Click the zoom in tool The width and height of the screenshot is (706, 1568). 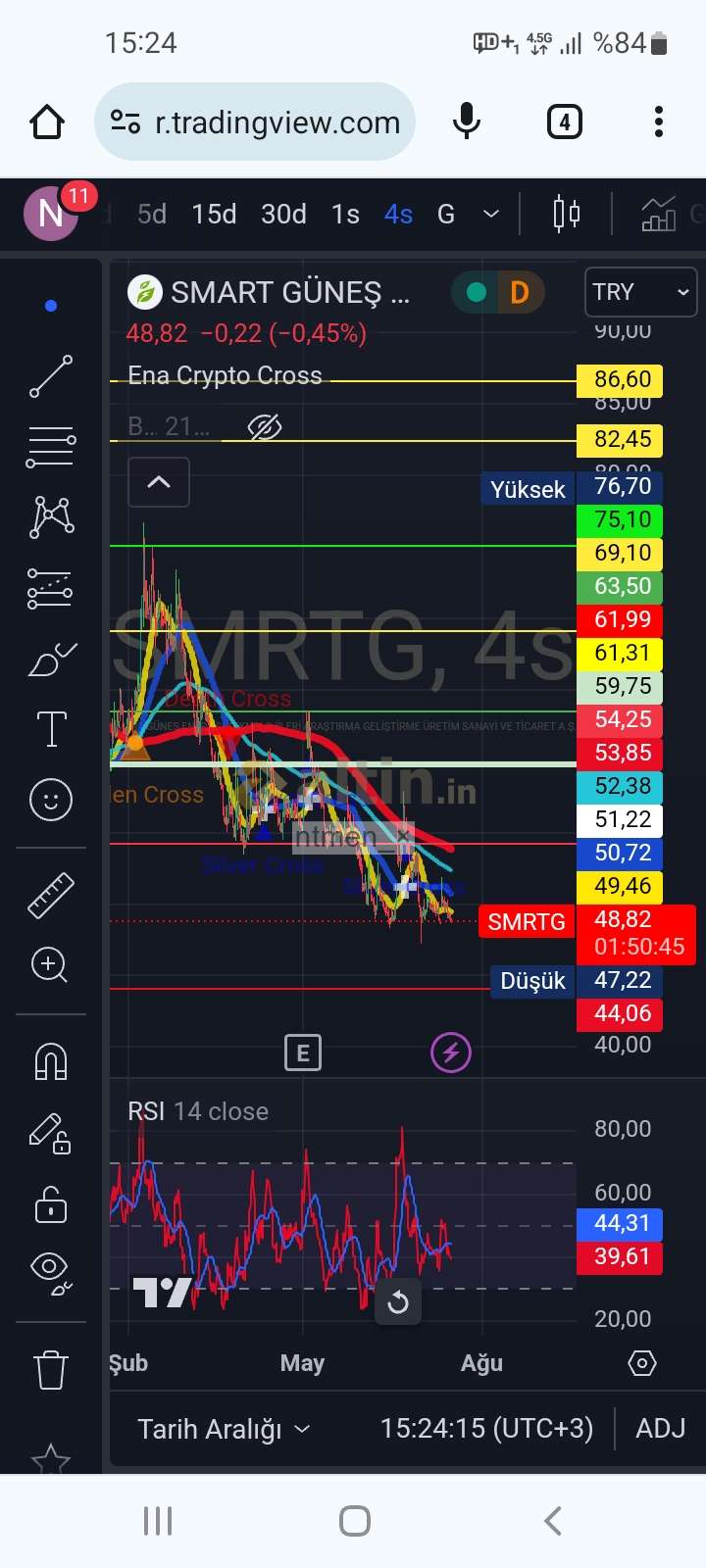[x=51, y=965]
